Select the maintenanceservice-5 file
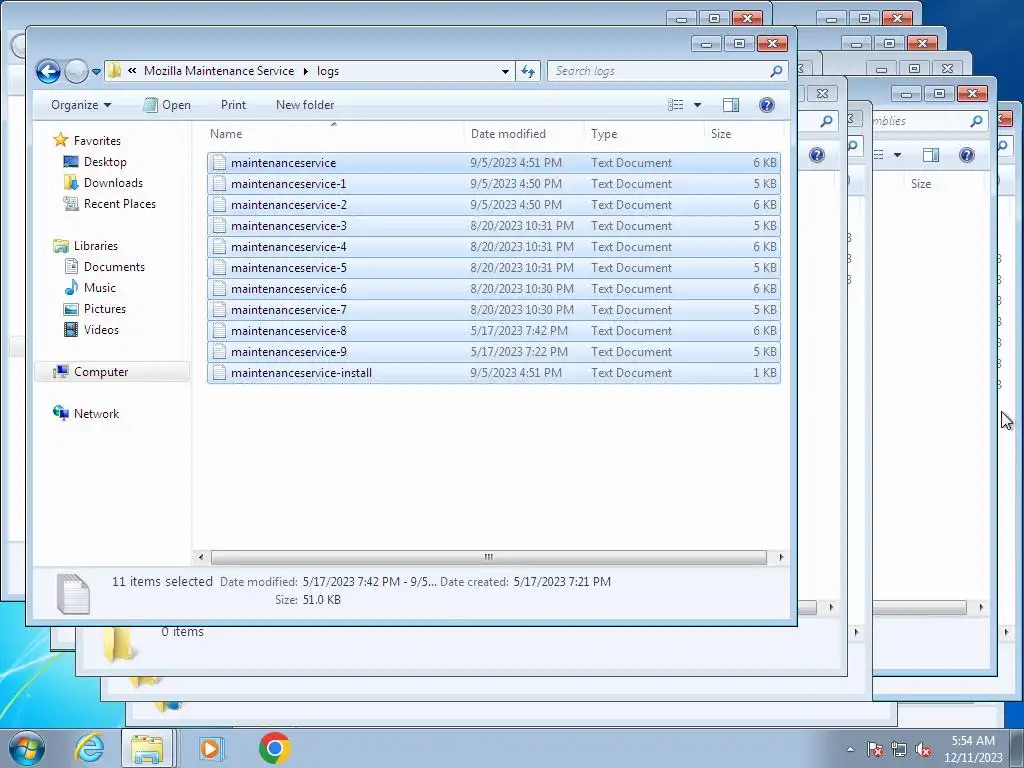1024x768 pixels. (494, 268)
